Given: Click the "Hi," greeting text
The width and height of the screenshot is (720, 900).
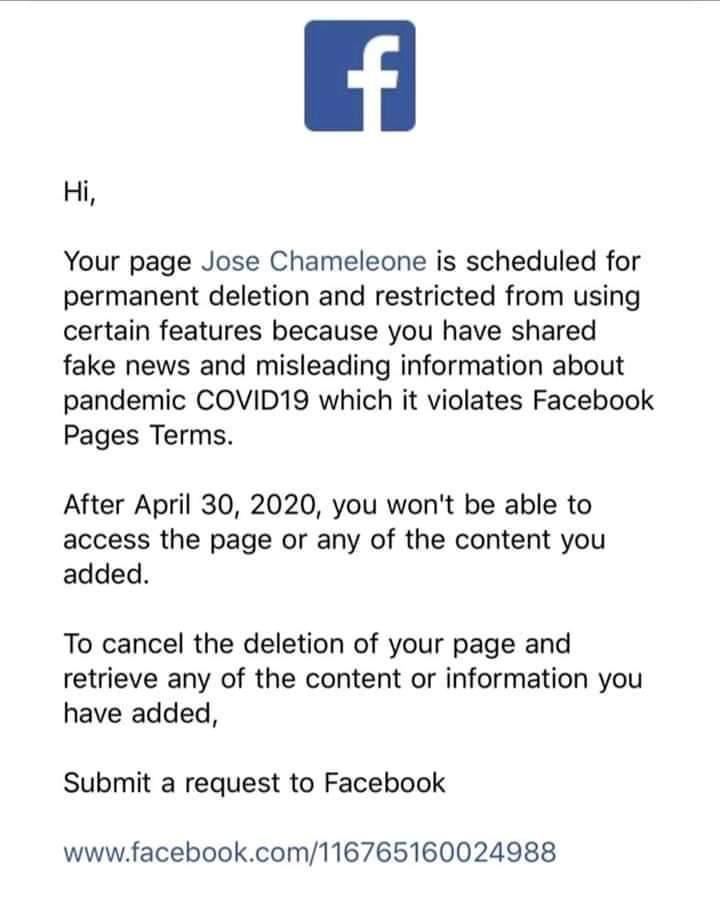Looking at the screenshot, I should (x=80, y=192).
